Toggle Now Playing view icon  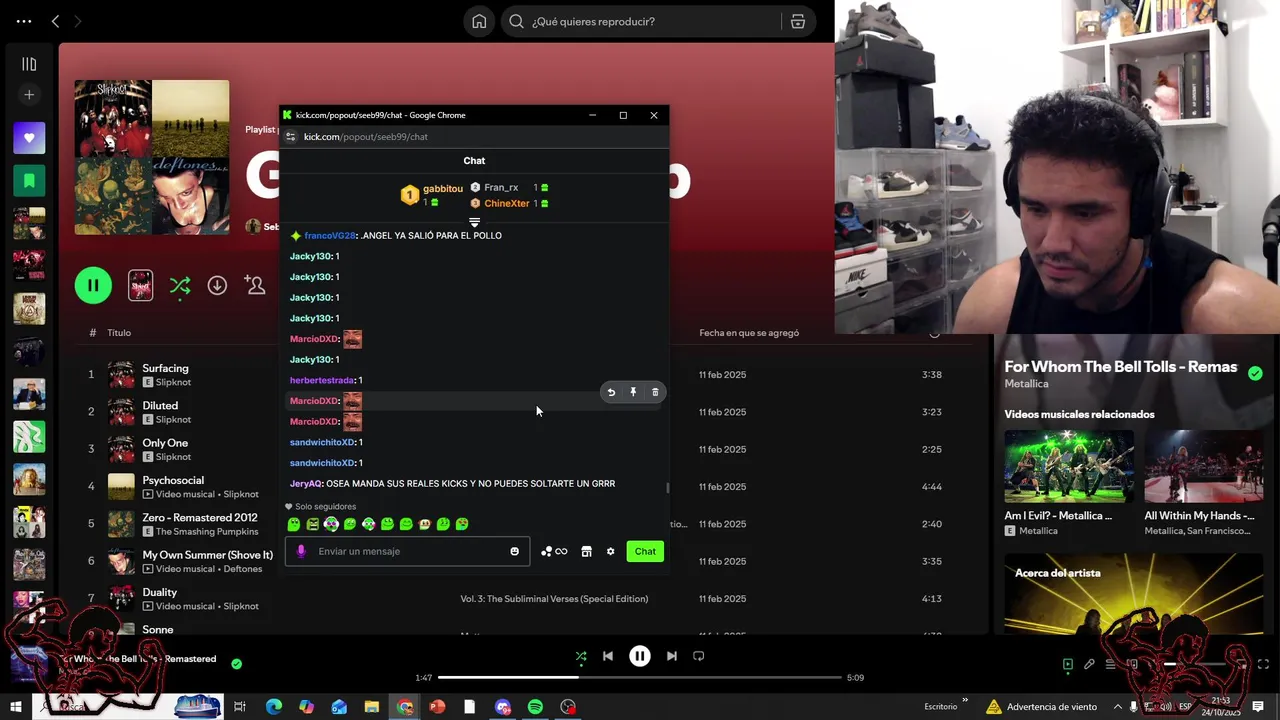(x=1068, y=664)
